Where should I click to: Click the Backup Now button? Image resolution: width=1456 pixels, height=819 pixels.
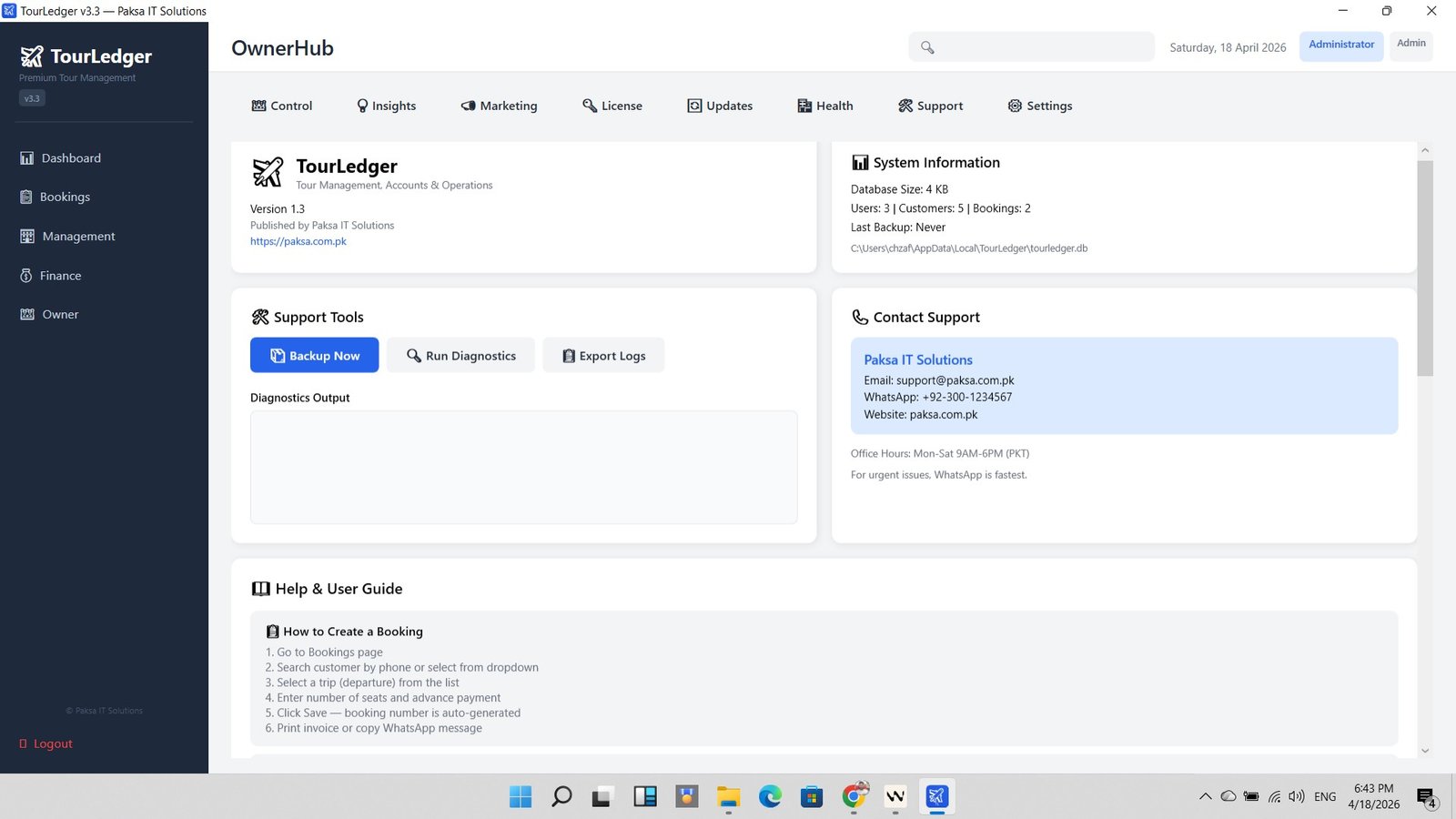point(314,356)
